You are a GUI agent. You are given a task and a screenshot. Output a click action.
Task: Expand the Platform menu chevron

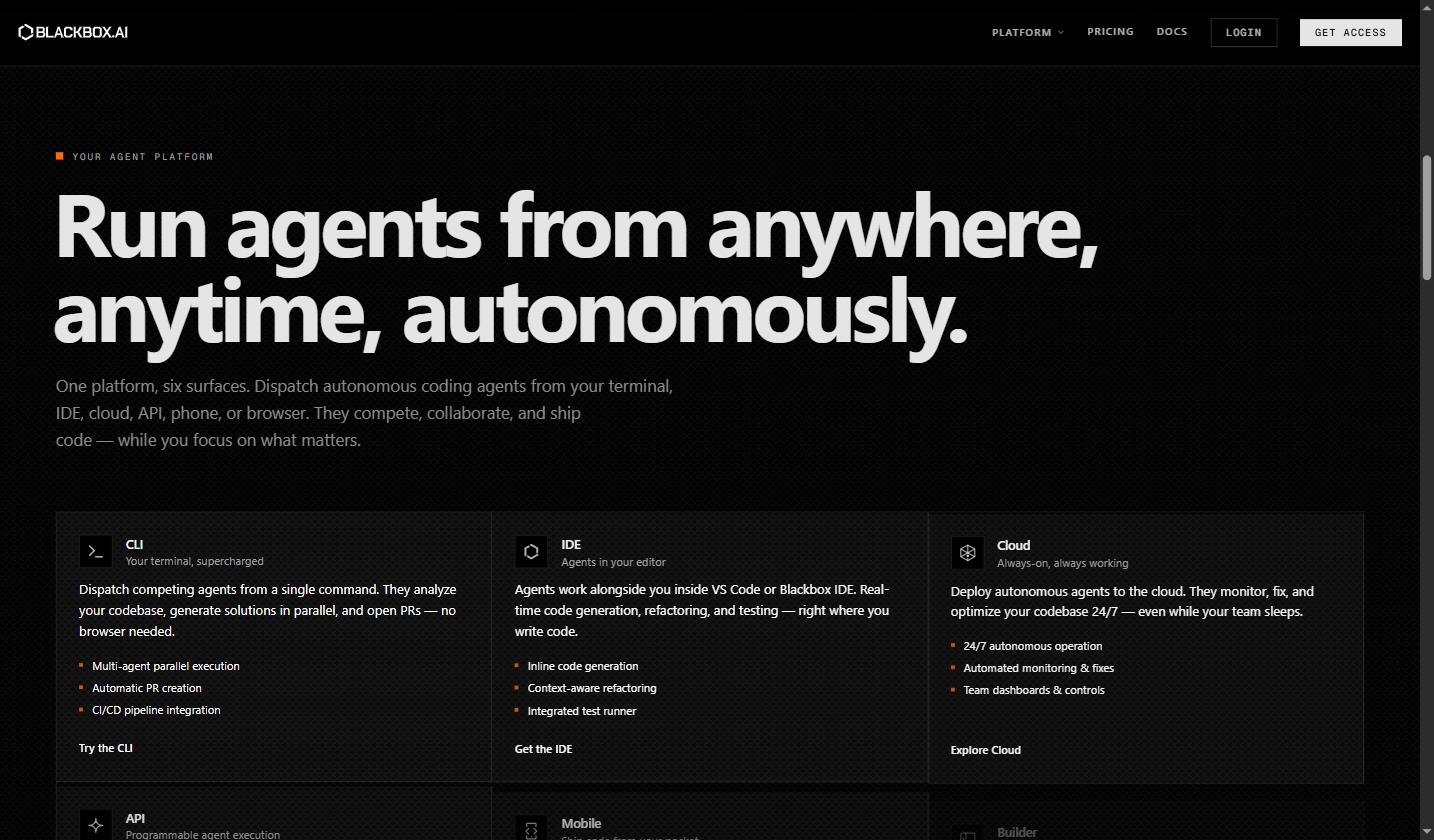click(1061, 32)
